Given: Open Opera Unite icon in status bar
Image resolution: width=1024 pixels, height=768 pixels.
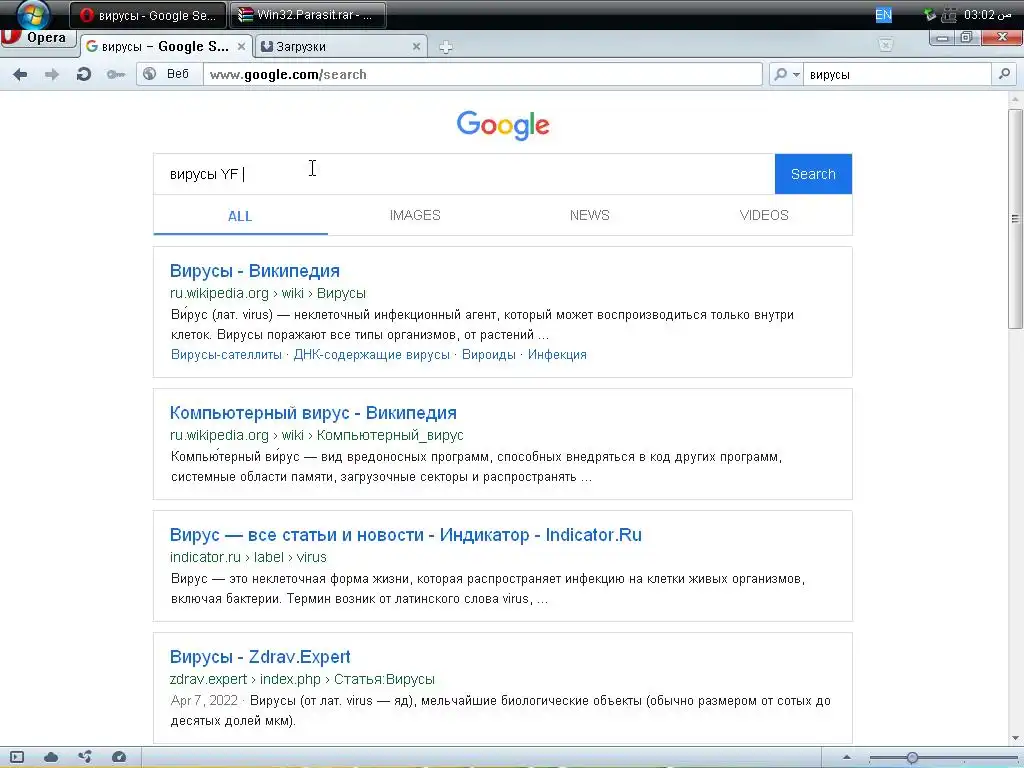Looking at the screenshot, I should tap(85, 757).
